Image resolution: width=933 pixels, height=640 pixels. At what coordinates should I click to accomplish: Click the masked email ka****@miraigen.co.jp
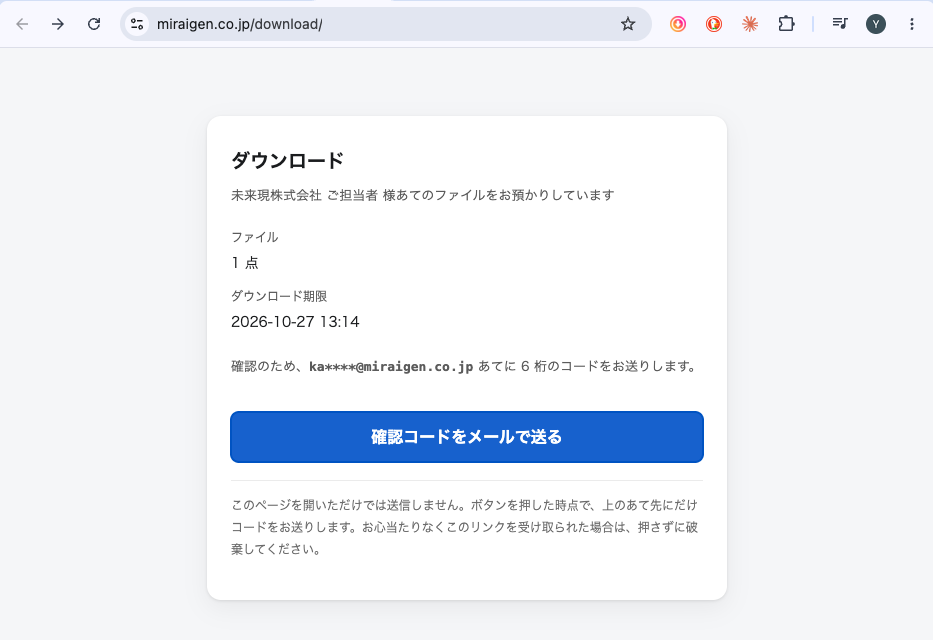[x=391, y=366]
